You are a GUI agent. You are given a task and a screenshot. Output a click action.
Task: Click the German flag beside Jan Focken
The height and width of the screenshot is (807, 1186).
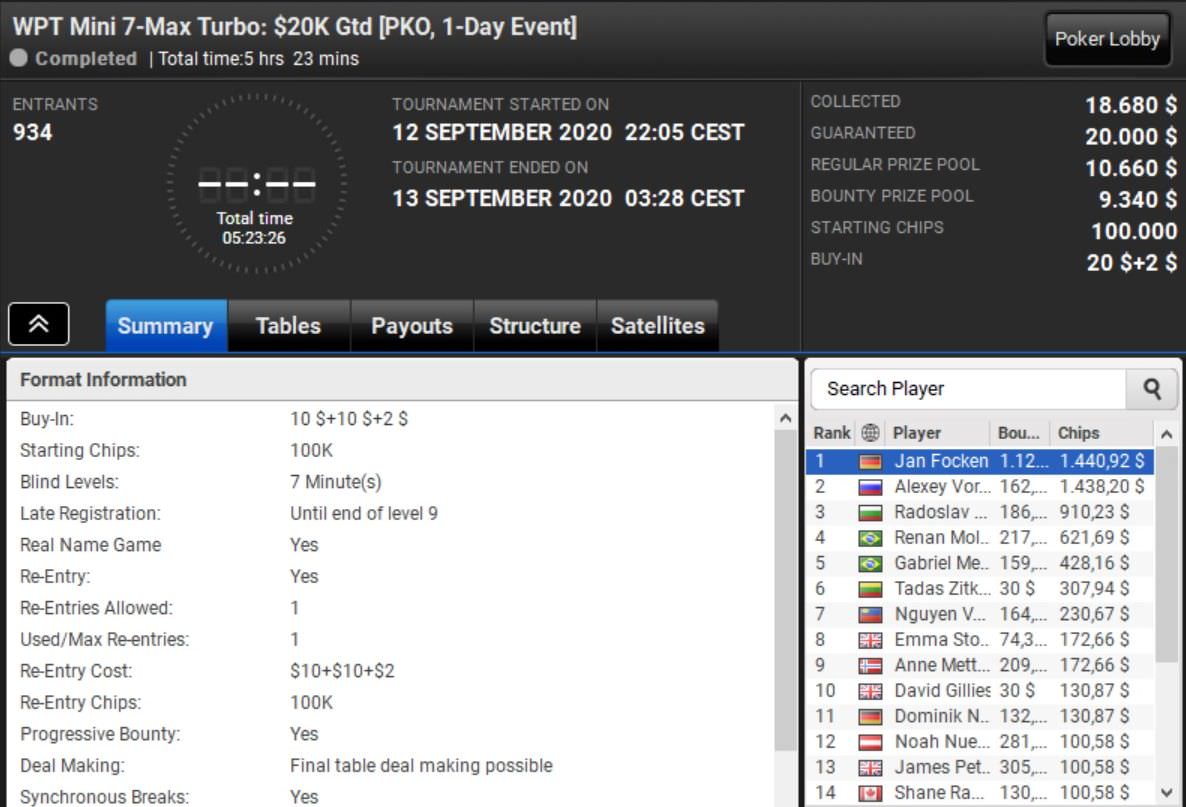point(871,461)
